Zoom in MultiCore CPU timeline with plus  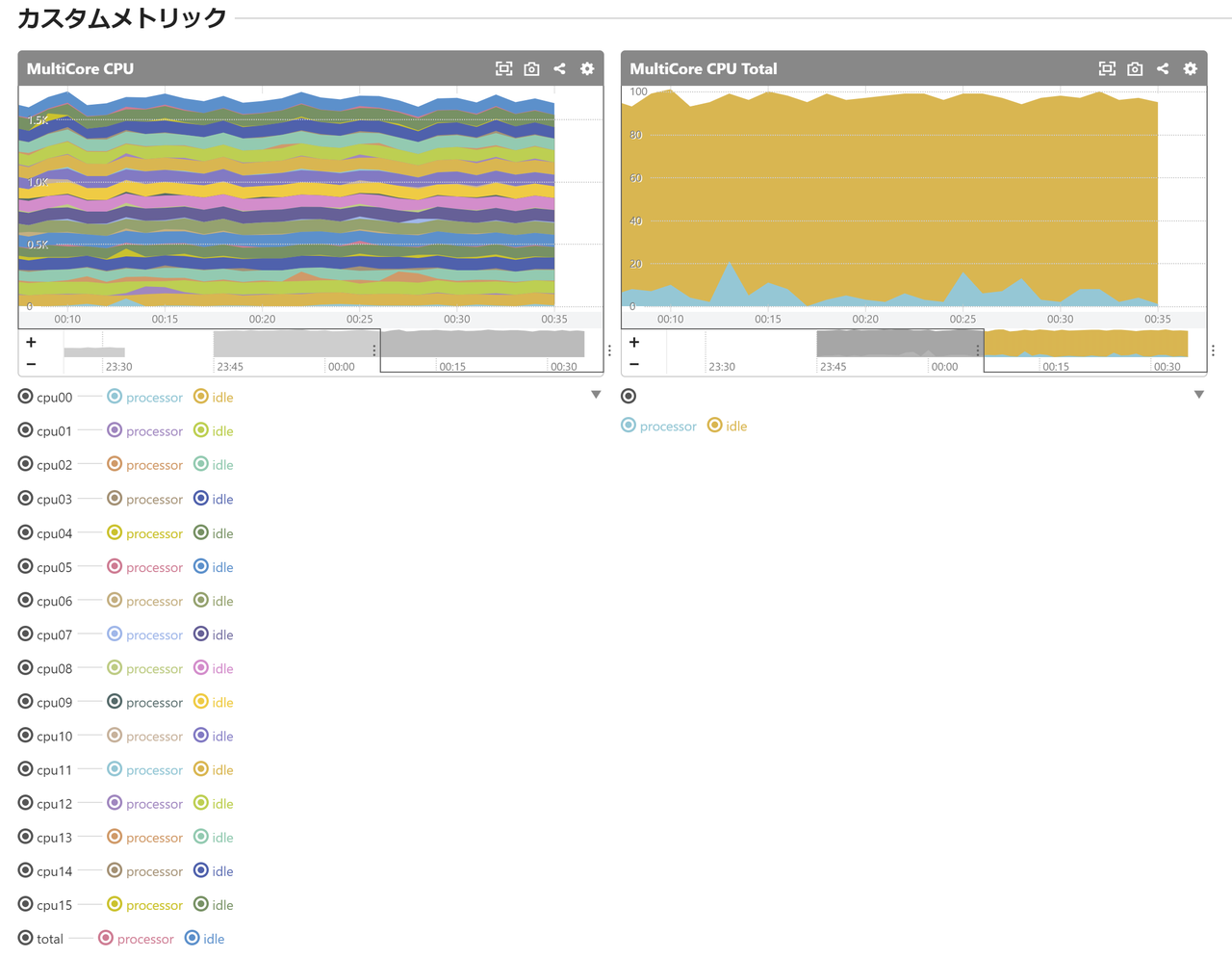tap(31, 342)
